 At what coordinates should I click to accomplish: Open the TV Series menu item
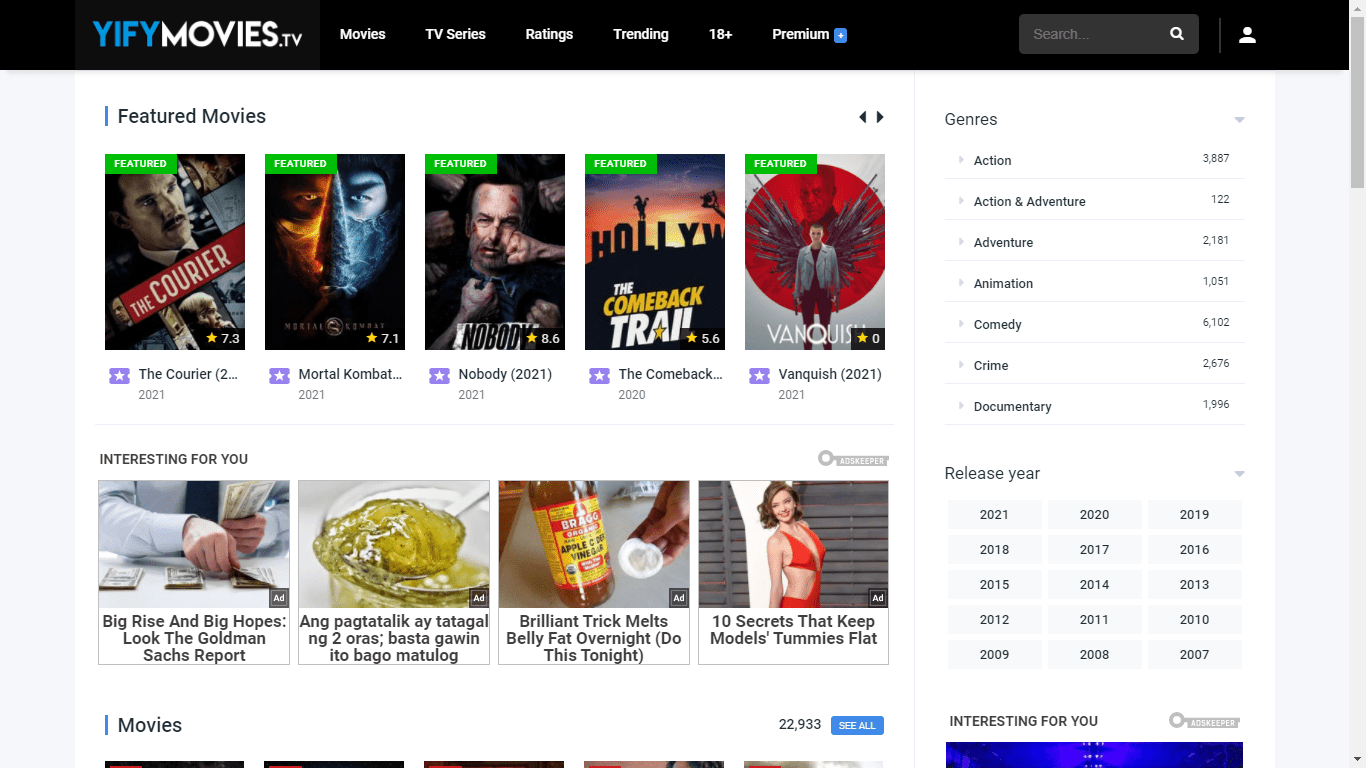[455, 34]
